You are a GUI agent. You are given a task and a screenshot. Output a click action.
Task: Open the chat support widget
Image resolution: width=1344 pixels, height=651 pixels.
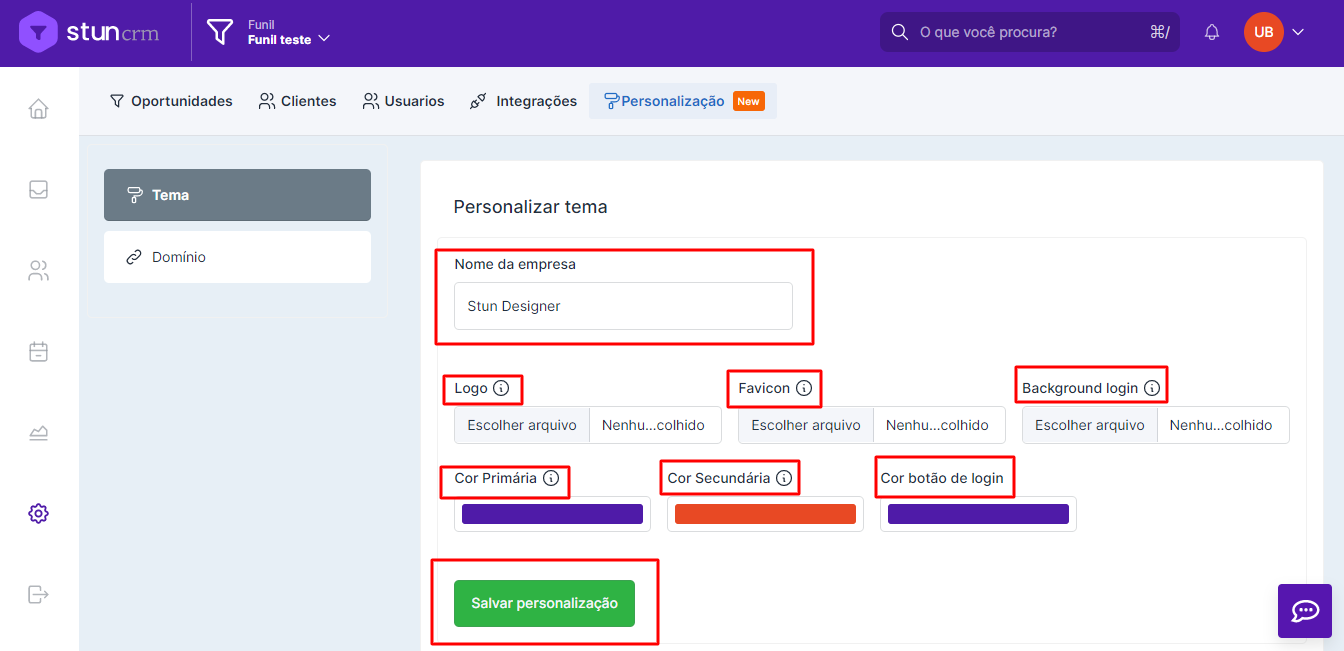pyautogui.click(x=1305, y=611)
